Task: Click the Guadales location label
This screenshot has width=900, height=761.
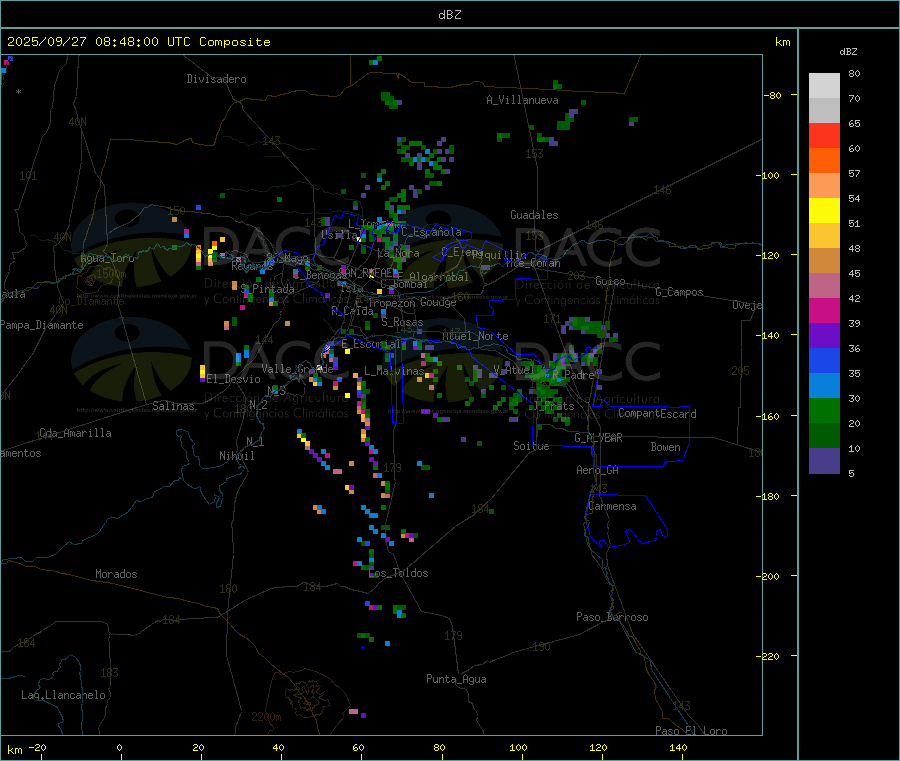Action: coord(534,215)
